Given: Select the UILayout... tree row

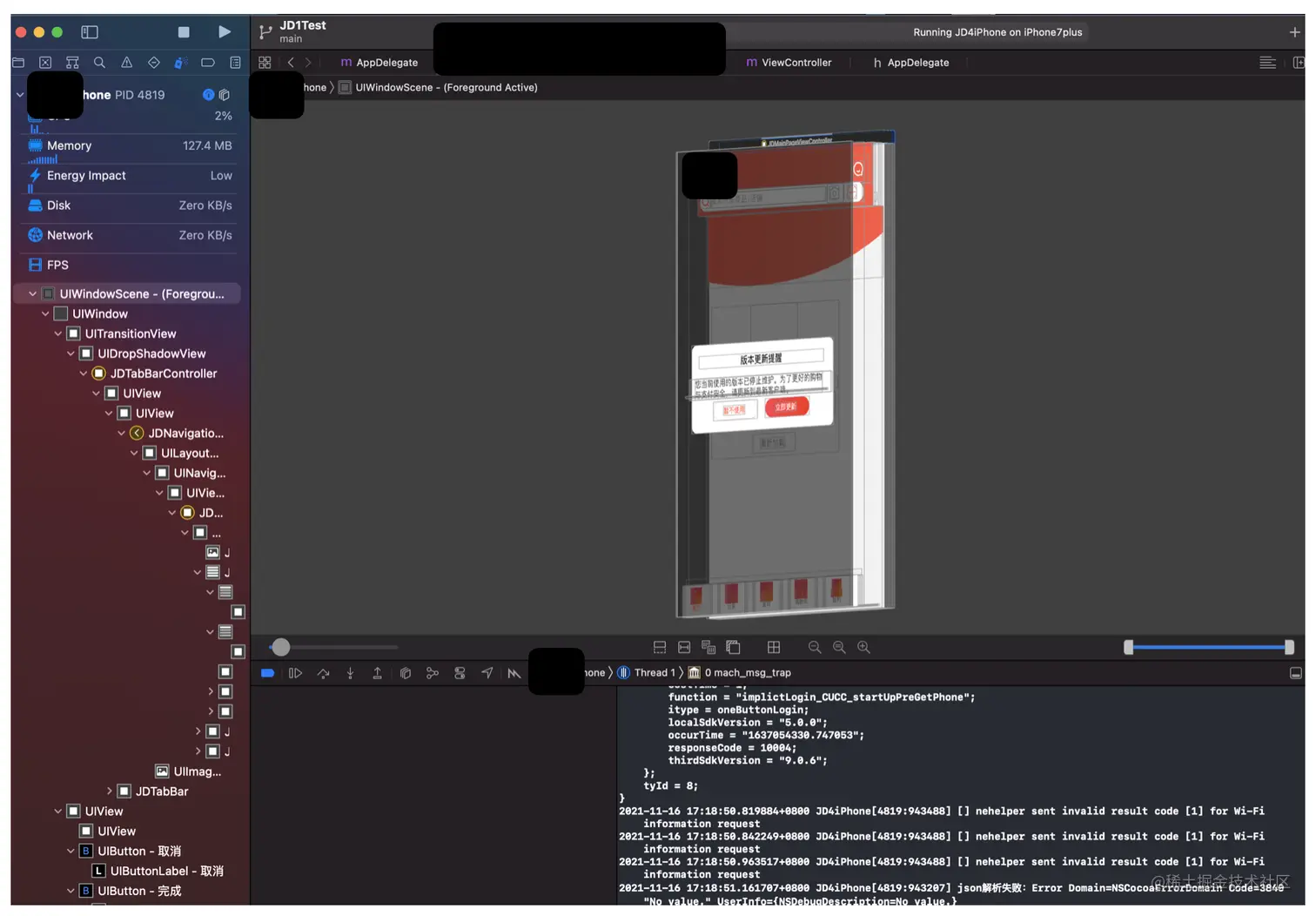Looking at the screenshot, I should pos(180,454).
